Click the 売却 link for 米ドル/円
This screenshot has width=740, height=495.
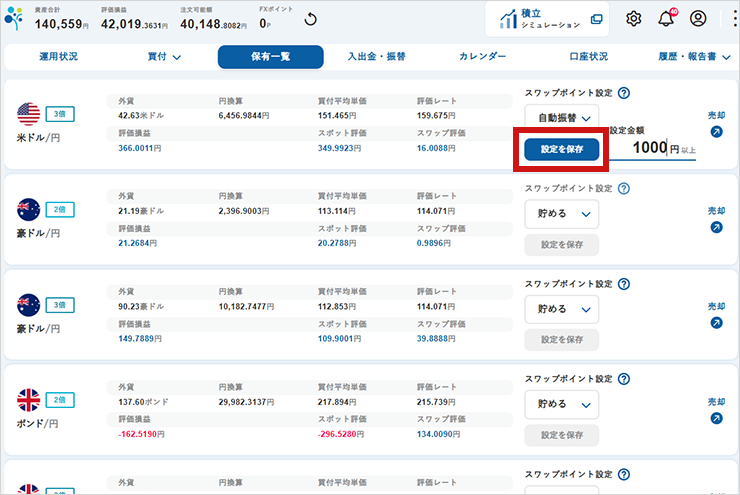point(716,115)
